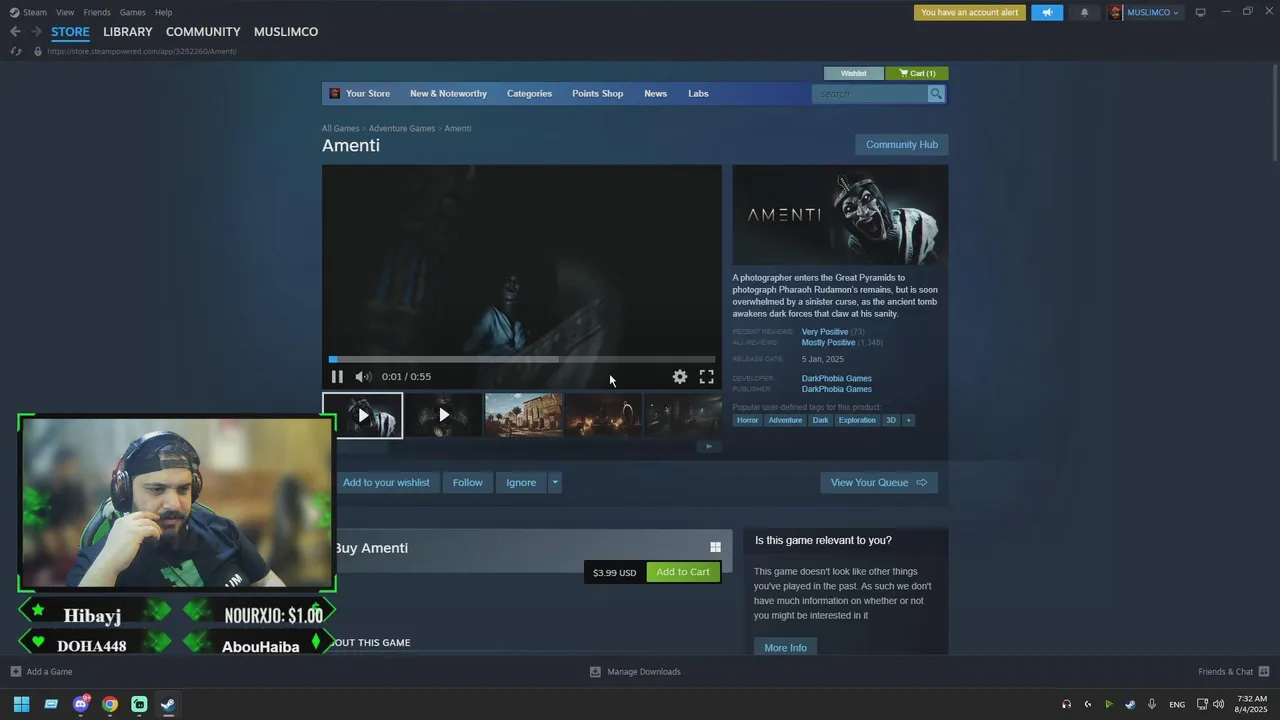
Task: Open DarkPhobia Games developer link
Action: [836, 378]
